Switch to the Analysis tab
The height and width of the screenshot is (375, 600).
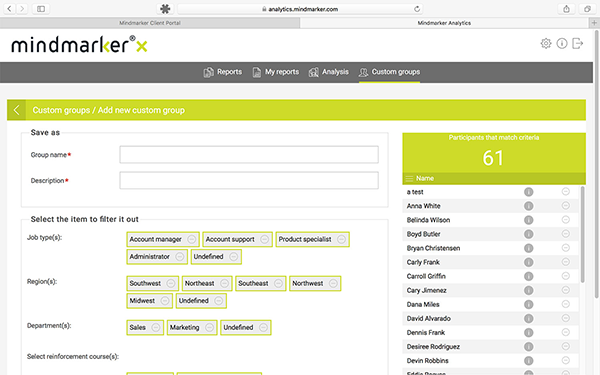tap(329, 72)
